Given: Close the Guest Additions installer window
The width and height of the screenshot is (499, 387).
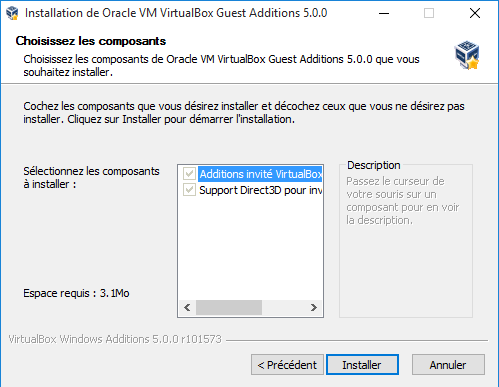Looking at the screenshot, I should coord(475,13).
